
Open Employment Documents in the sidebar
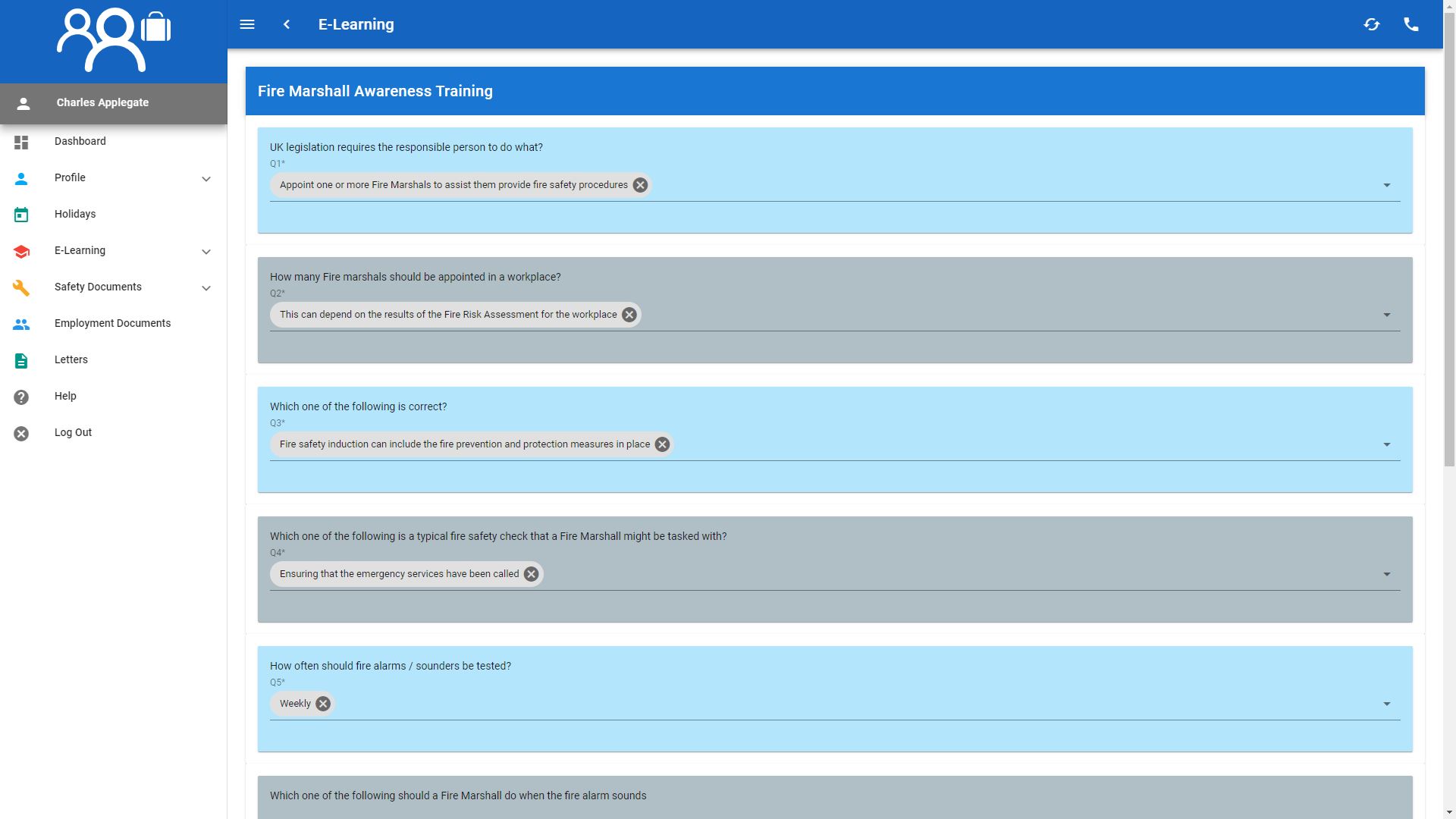pyautogui.click(x=114, y=323)
